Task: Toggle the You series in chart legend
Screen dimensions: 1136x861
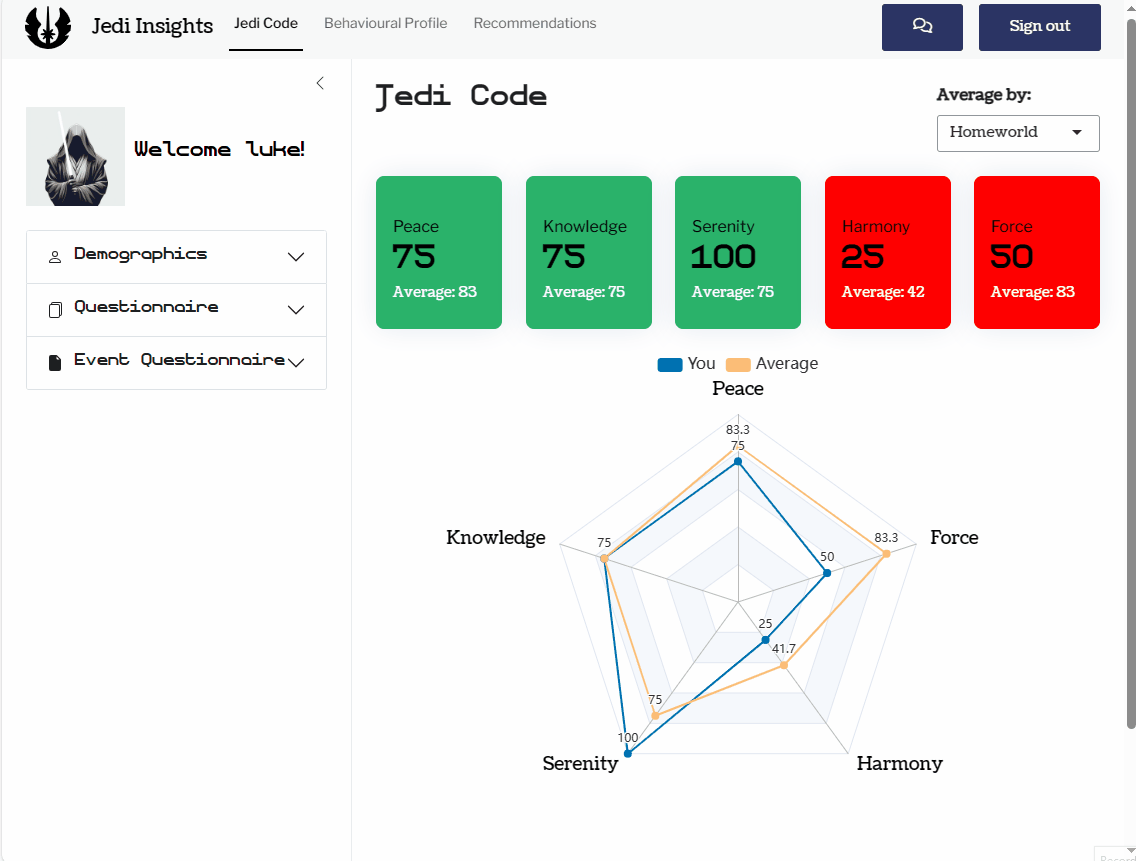Action: click(686, 364)
